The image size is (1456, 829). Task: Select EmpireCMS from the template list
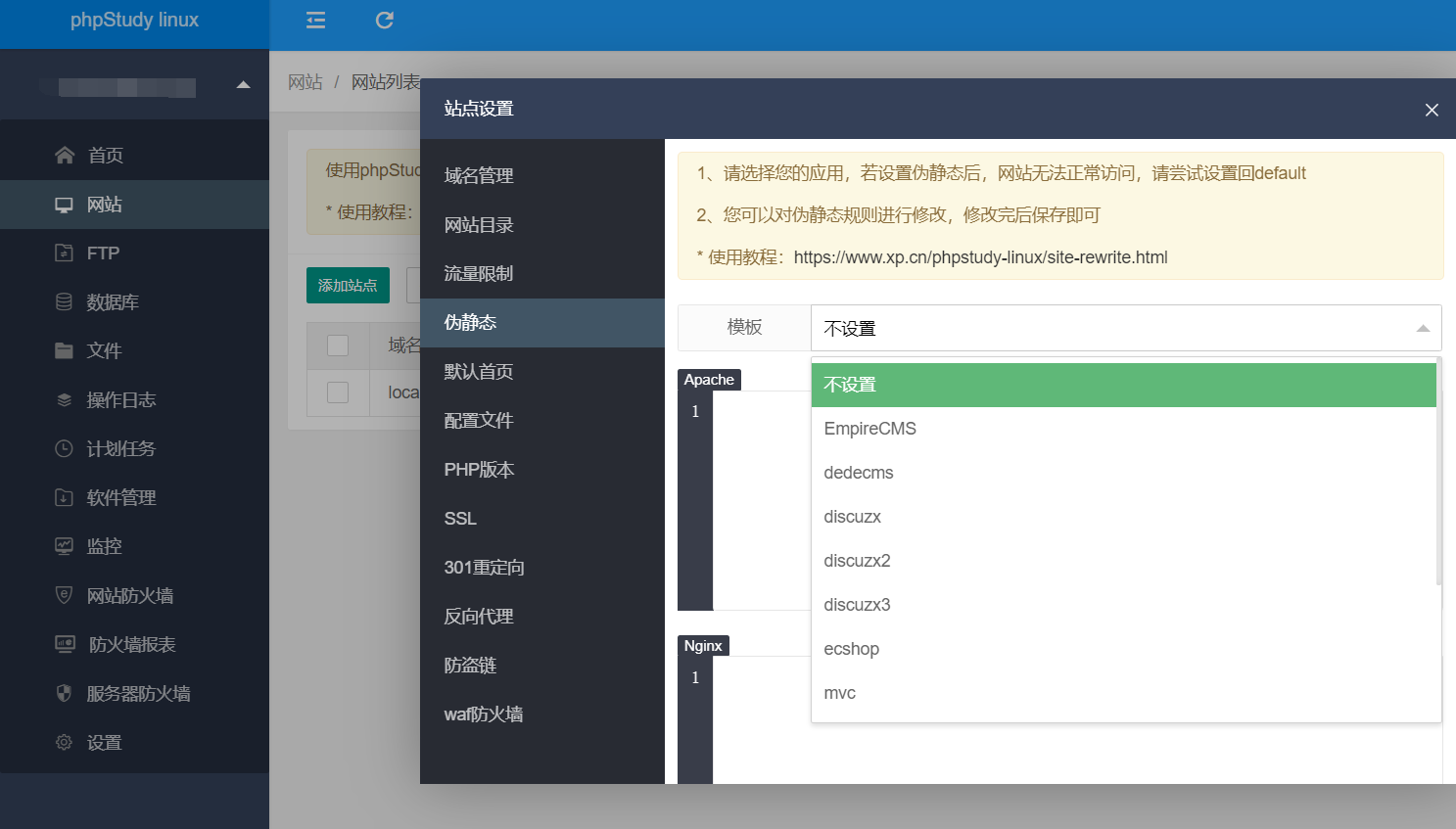click(869, 429)
